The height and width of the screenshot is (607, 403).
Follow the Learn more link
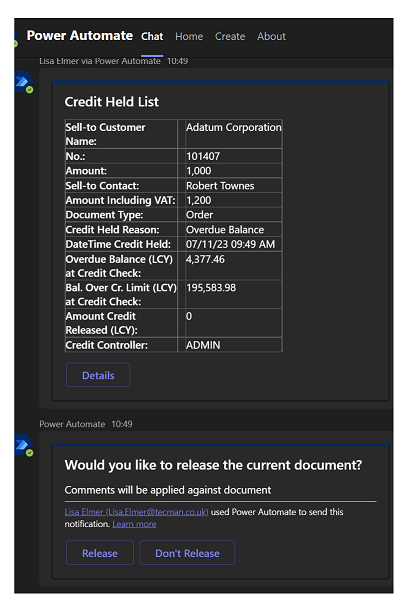pos(134,524)
